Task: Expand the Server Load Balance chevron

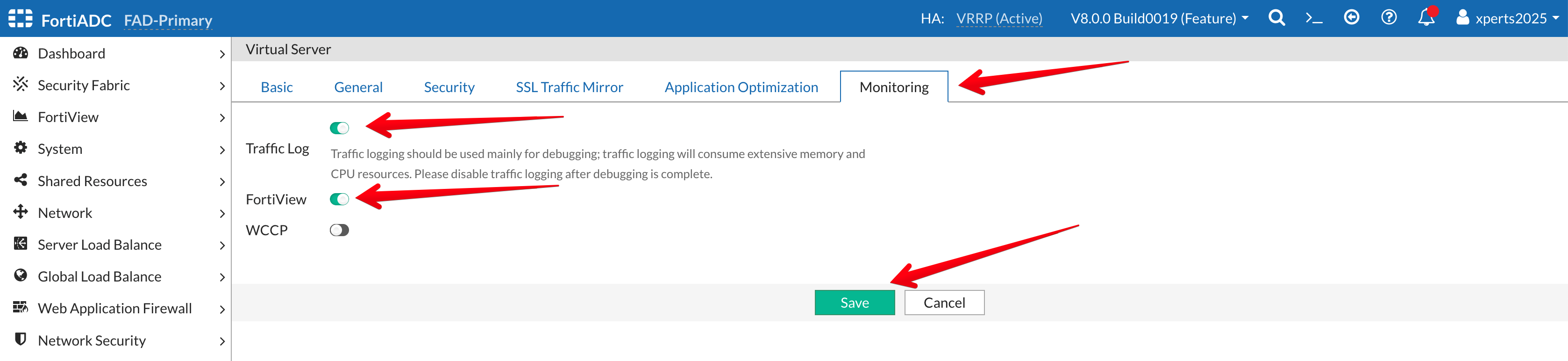Action: pyautogui.click(x=222, y=245)
